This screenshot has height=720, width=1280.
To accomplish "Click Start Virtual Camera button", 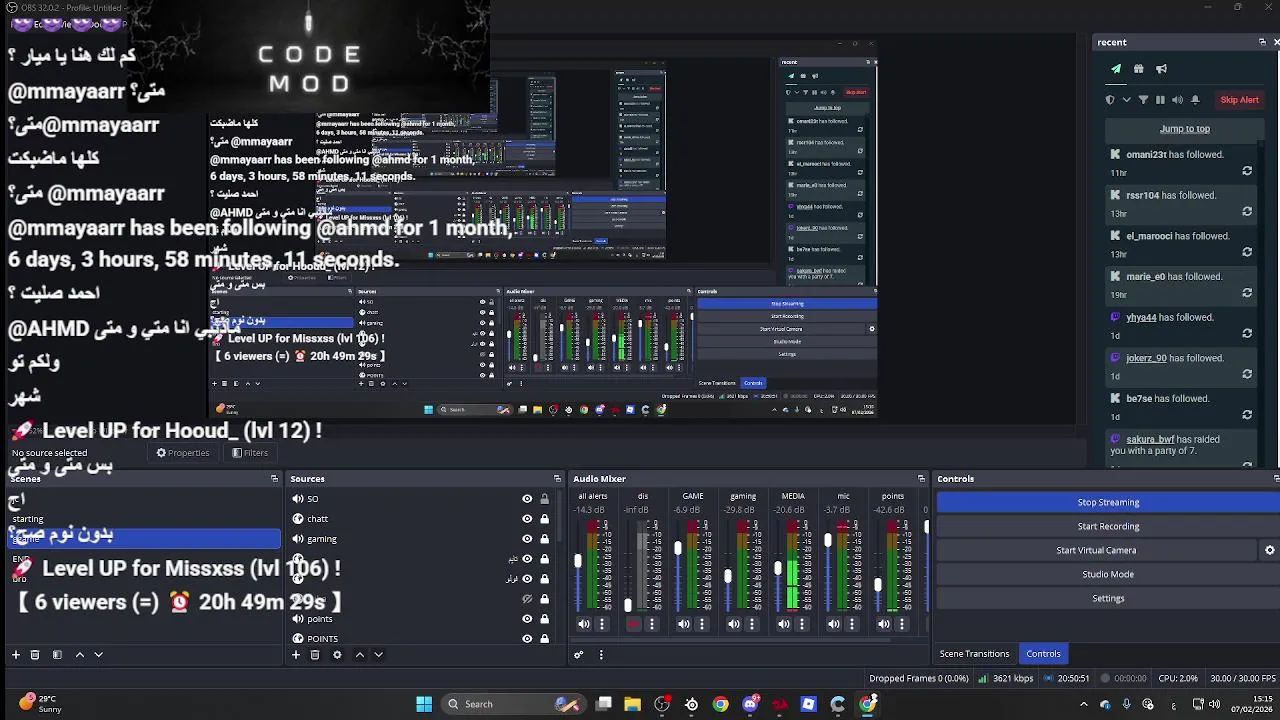I will tap(1096, 550).
